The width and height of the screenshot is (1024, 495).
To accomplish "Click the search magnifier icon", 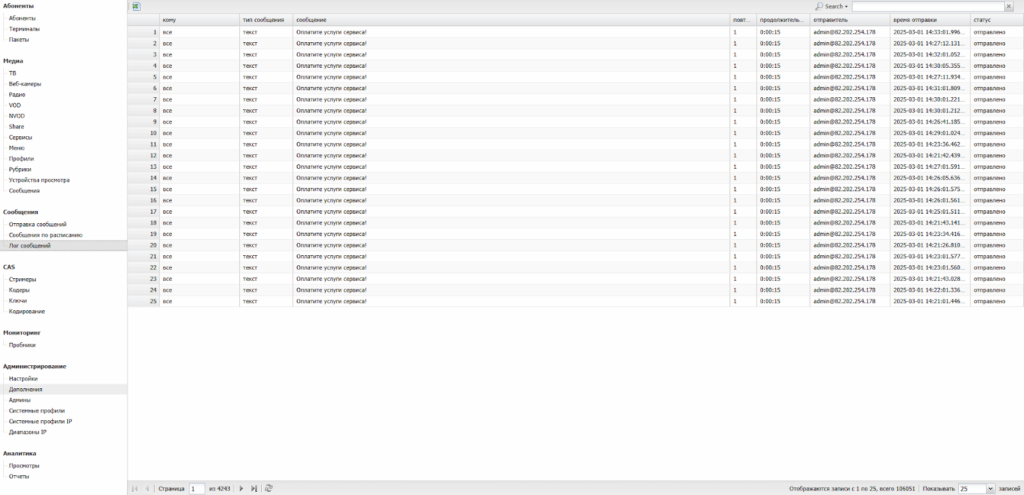I will point(819,6).
